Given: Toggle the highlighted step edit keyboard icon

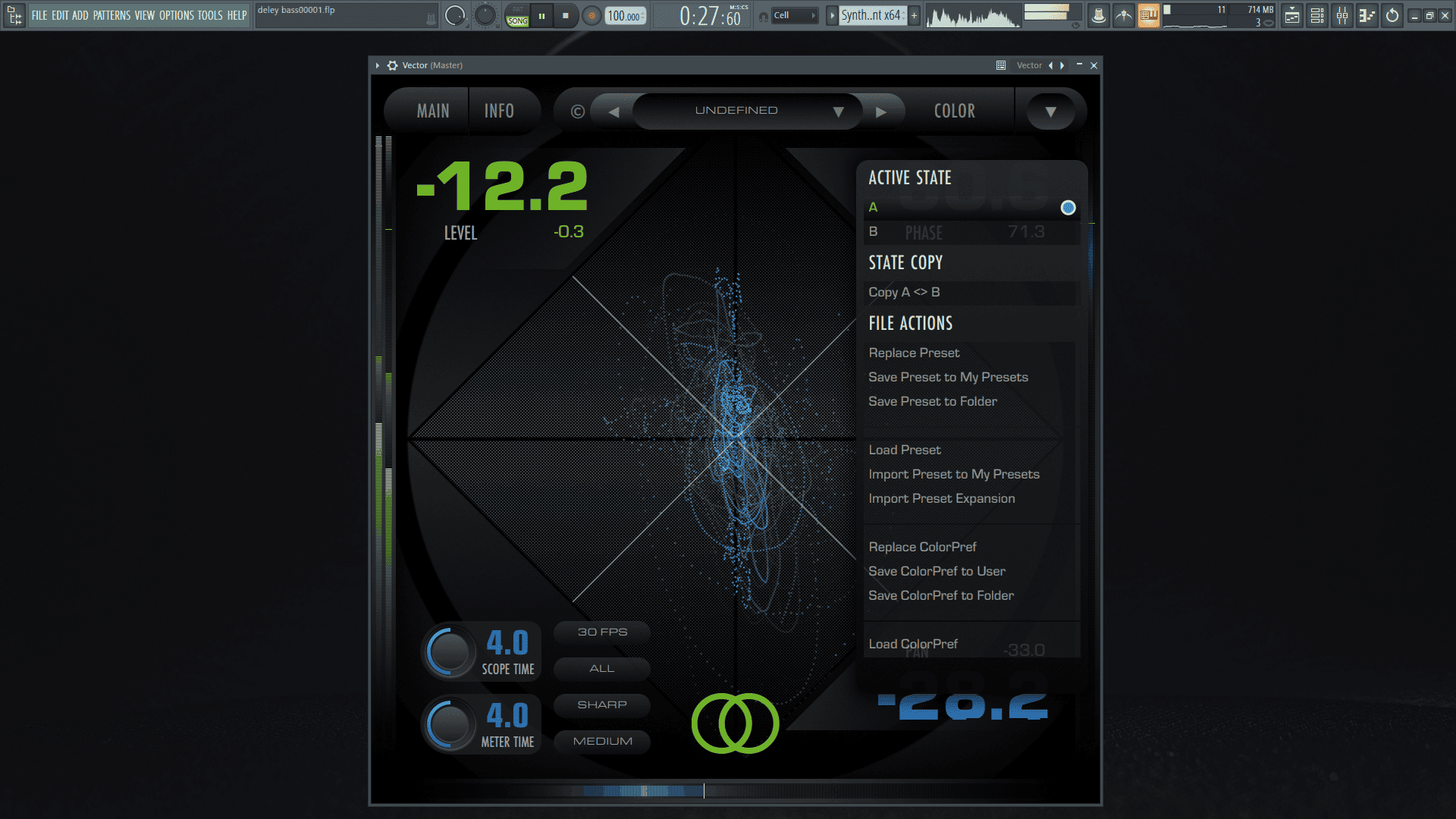Looking at the screenshot, I should pos(1149,15).
